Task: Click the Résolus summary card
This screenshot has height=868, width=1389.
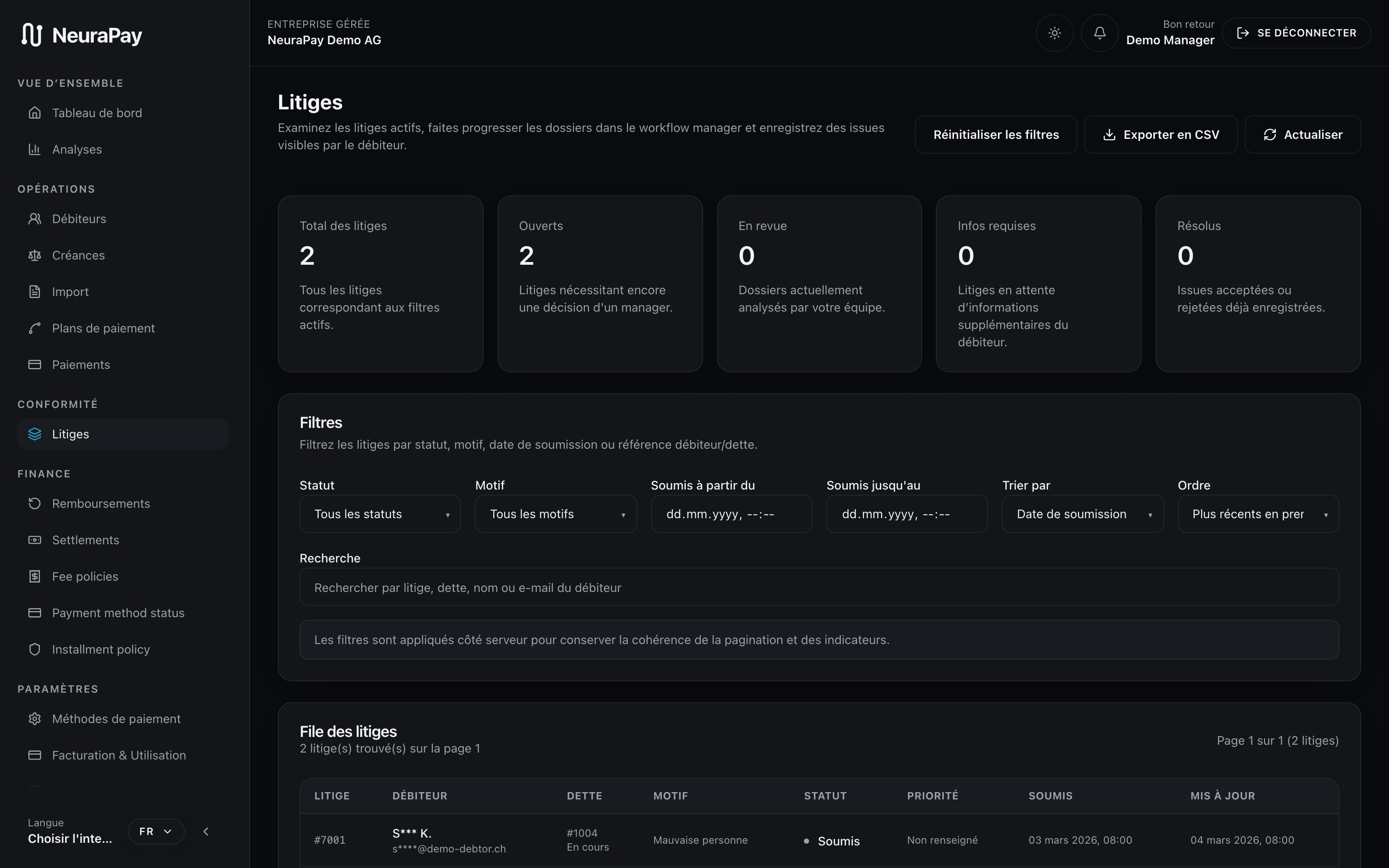Action: pyautogui.click(x=1258, y=283)
